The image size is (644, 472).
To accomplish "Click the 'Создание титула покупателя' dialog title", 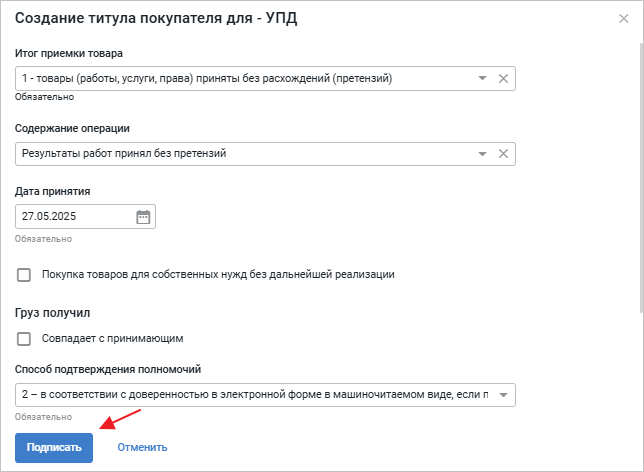I will [155, 18].
